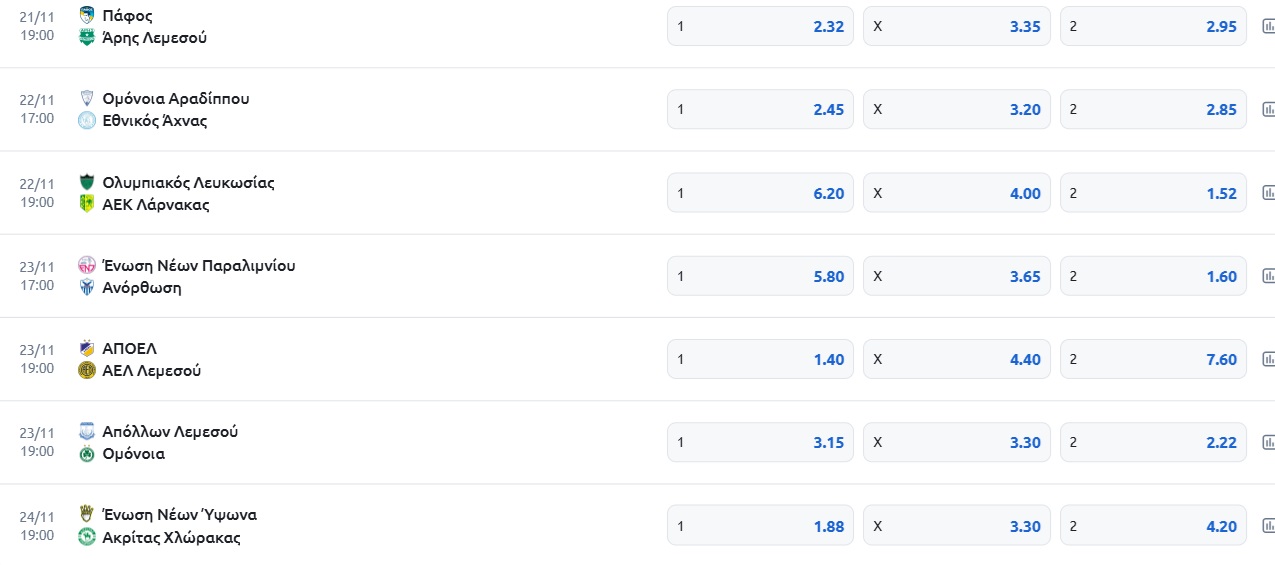Pick away win 1.52 for ΑΕΚ Λάρνακας
1275x565 pixels.
(x=1153, y=193)
